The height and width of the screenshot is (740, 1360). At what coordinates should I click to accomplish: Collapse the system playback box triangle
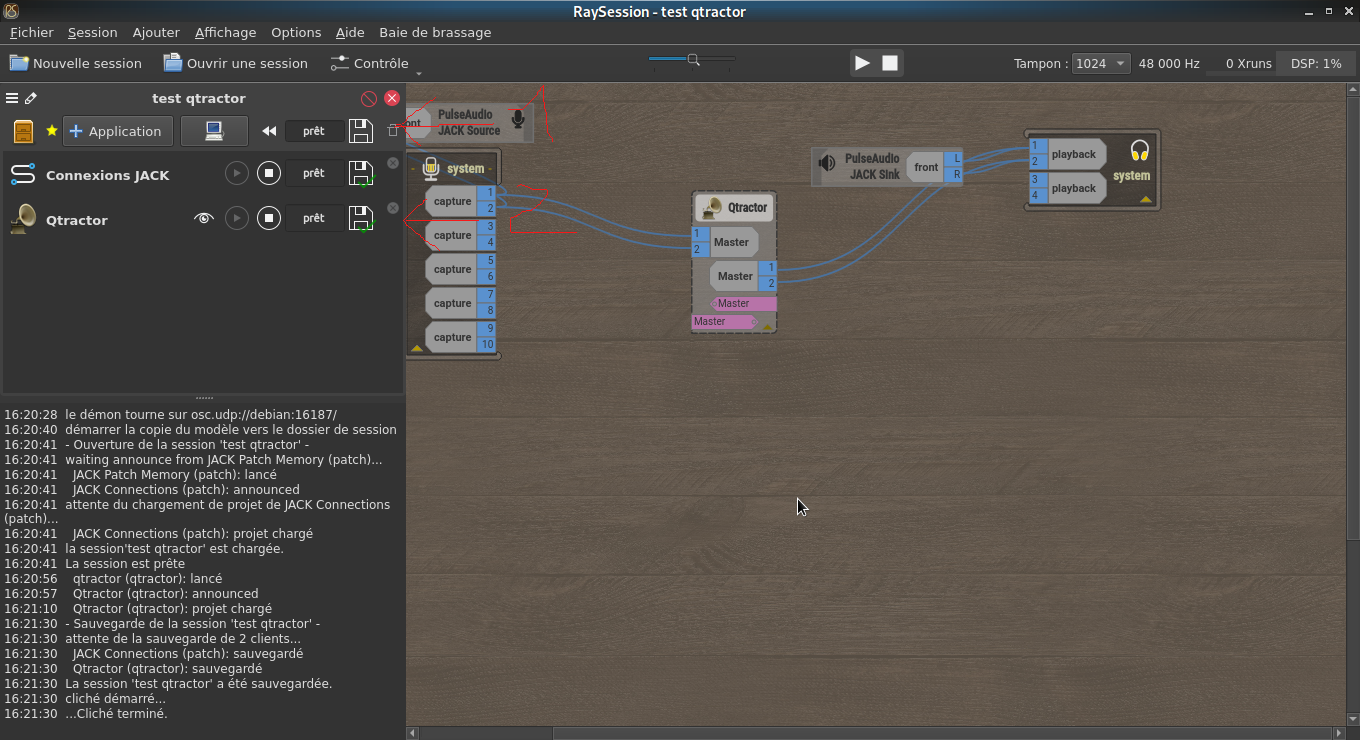(x=1146, y=199)
